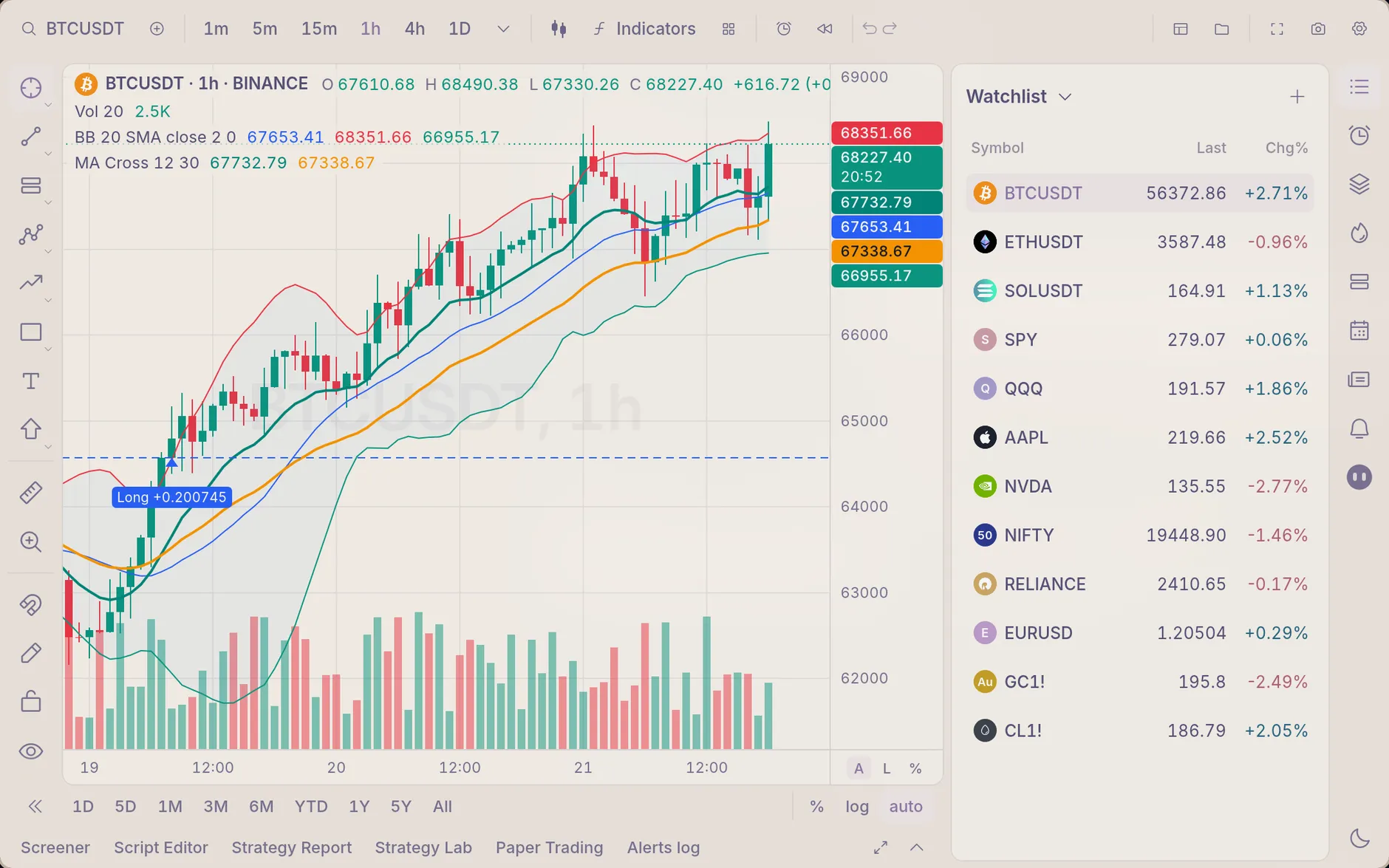Start bar replay with rewind icon
The width and height of the screenshot is (1389, 868).
coord(825,29)
